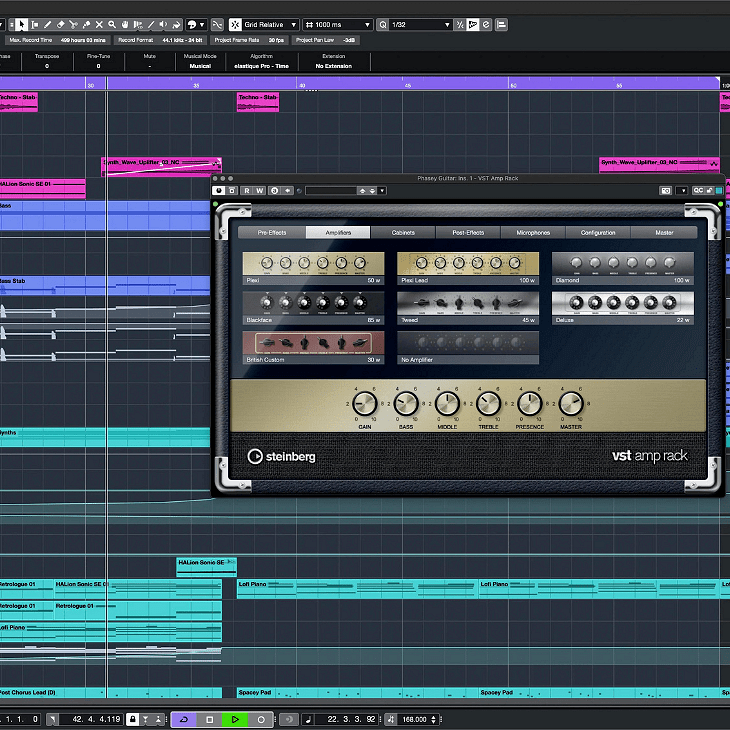Click the Transpose value field

[x=47, y=66]
